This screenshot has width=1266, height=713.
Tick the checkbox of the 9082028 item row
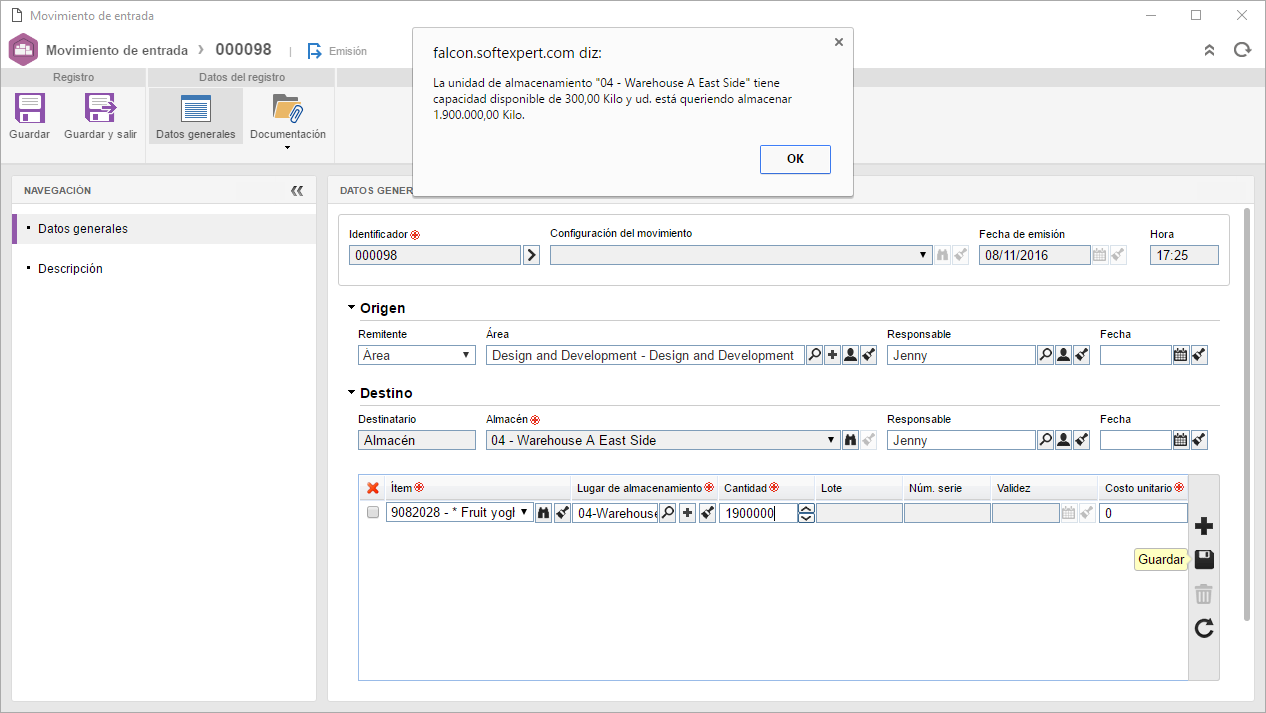click(x=373, y=513)
